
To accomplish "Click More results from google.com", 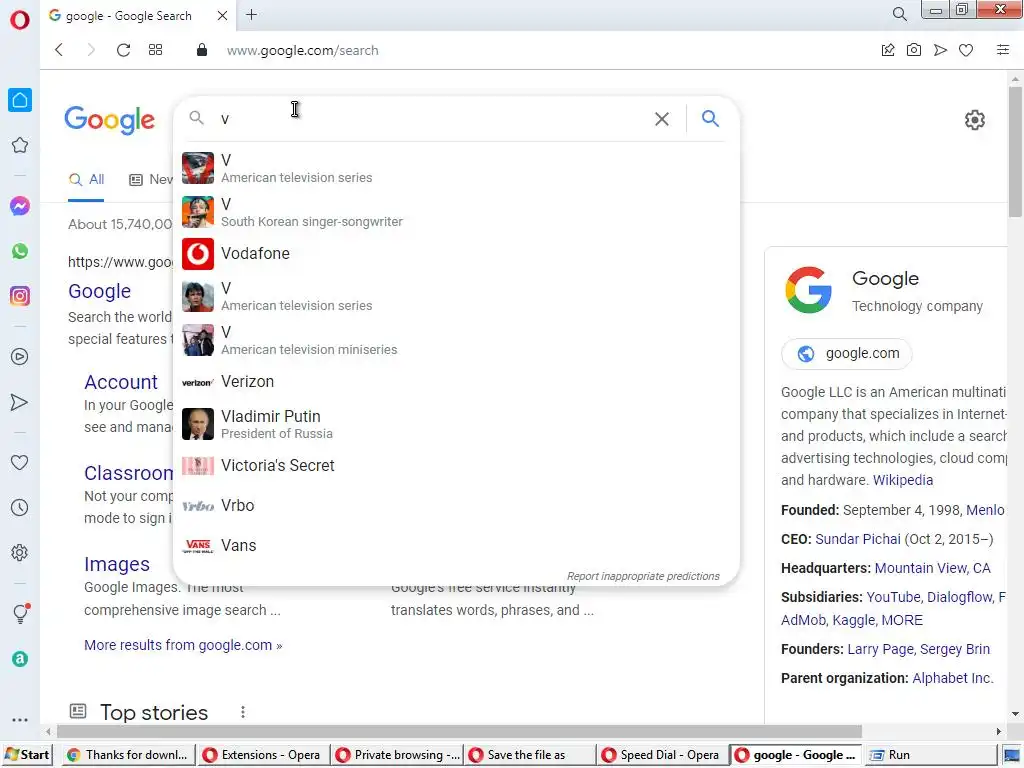I will click(183, 645).
